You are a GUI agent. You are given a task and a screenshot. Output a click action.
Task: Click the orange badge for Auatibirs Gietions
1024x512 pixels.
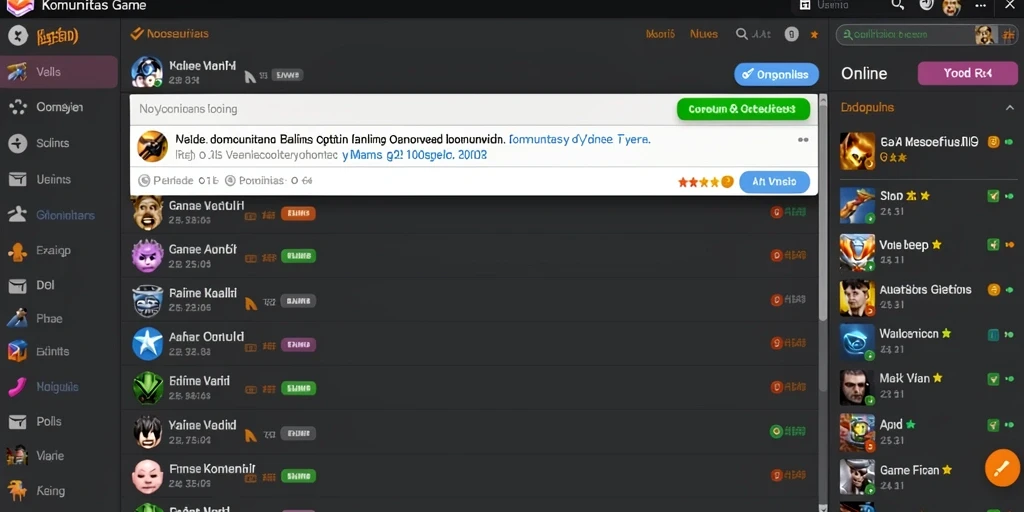point(994,289)
